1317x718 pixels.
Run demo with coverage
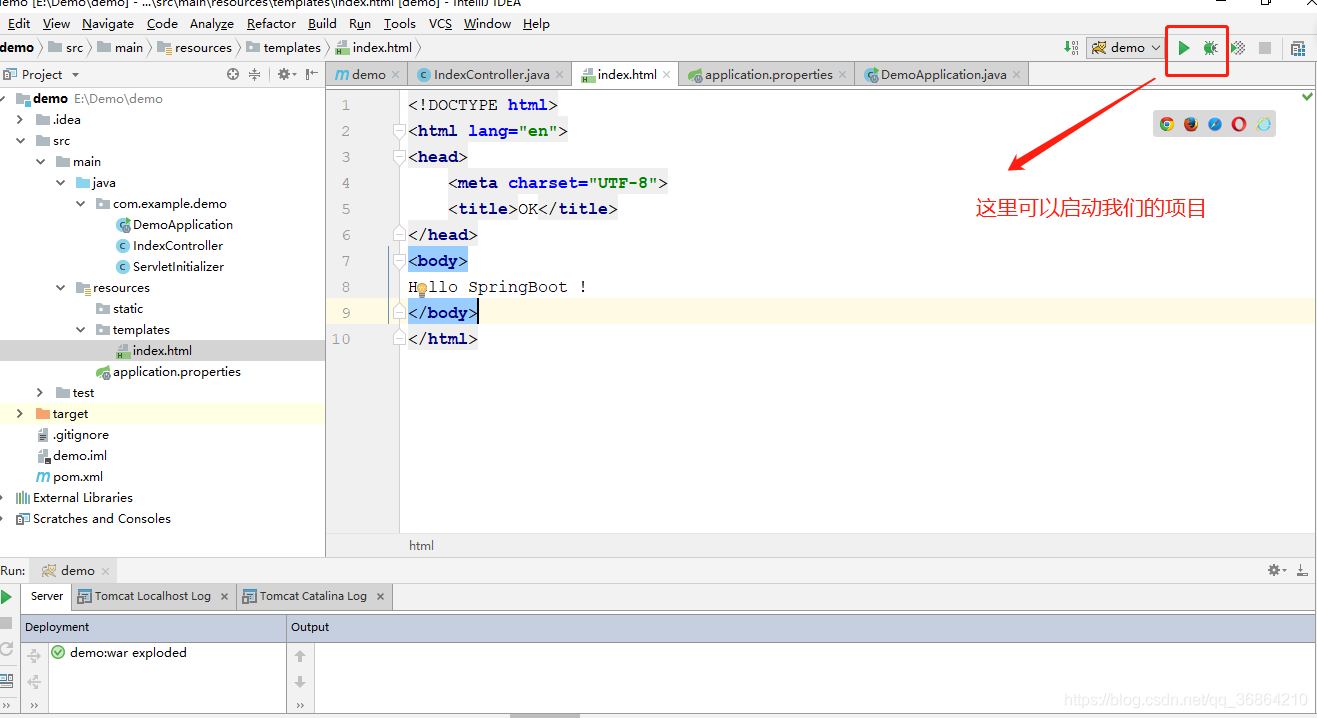click(1238, 47)
